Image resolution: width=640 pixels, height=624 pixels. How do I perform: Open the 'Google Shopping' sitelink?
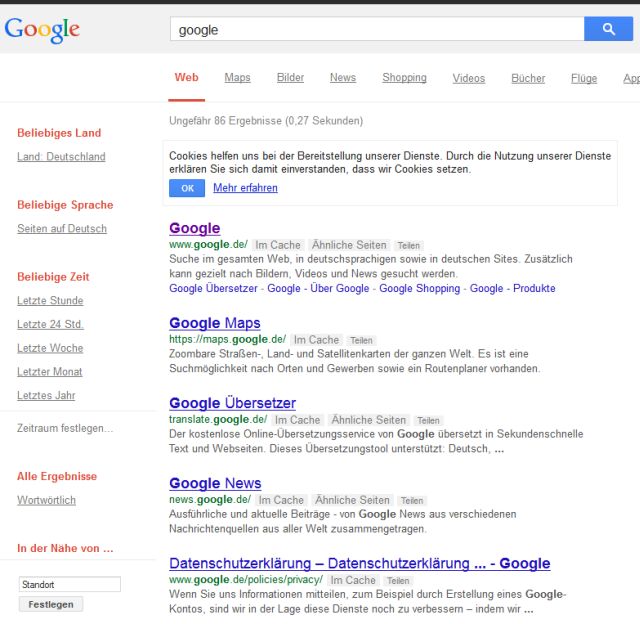click(x=420, y=288)
